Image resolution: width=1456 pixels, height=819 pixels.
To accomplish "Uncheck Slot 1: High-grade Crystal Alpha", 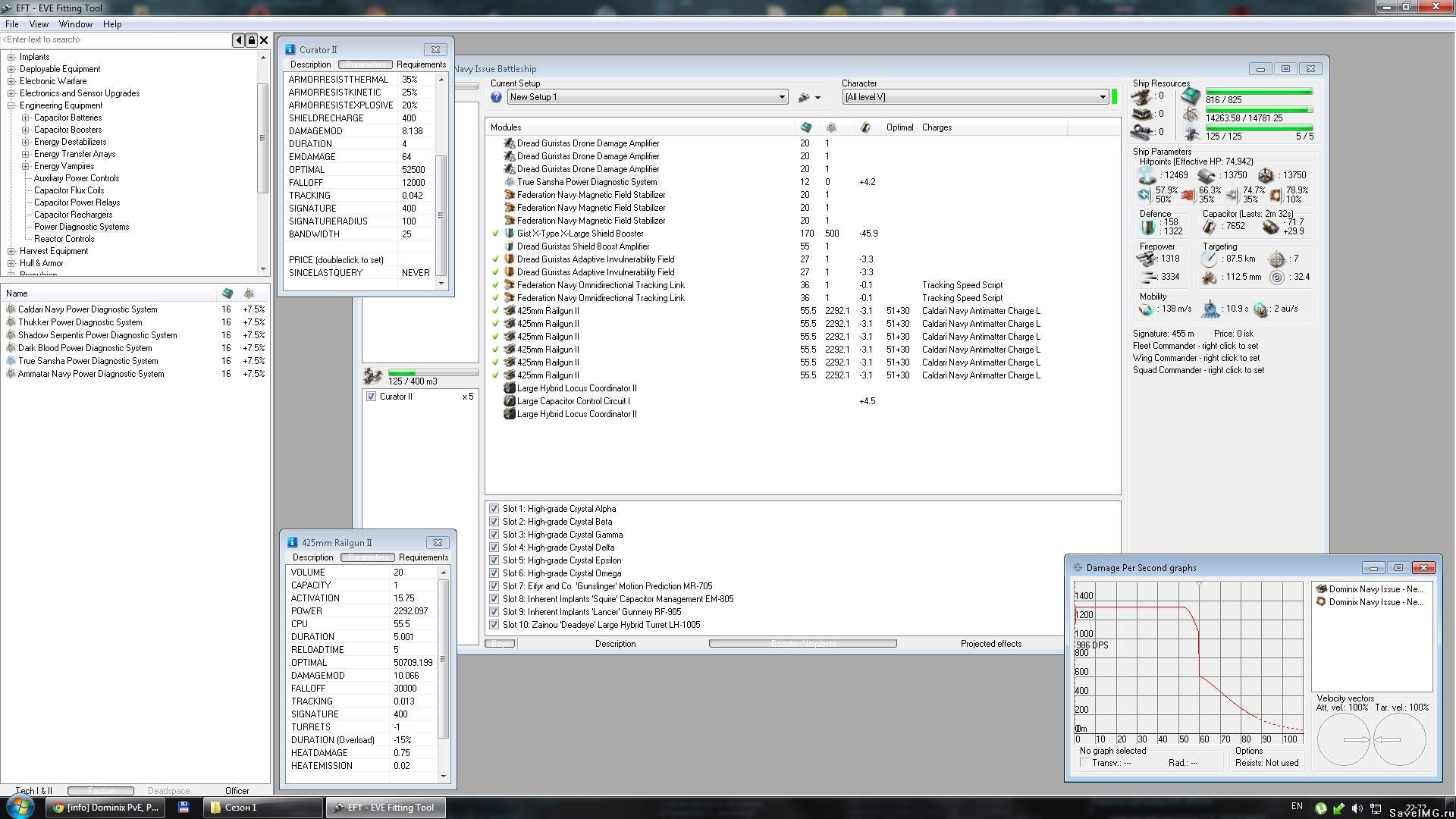I will point(494,509).
